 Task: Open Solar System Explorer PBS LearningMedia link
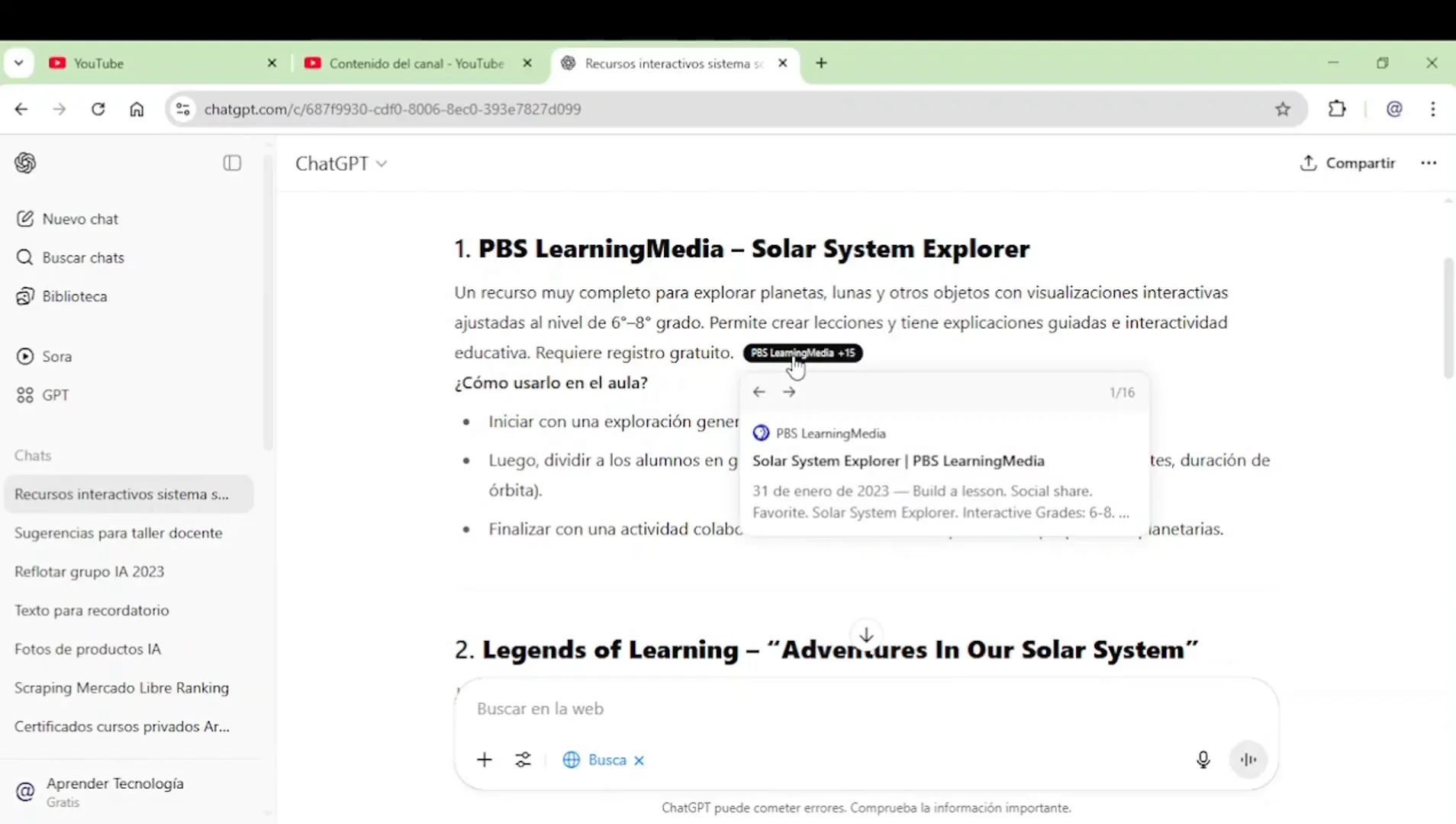898,461
